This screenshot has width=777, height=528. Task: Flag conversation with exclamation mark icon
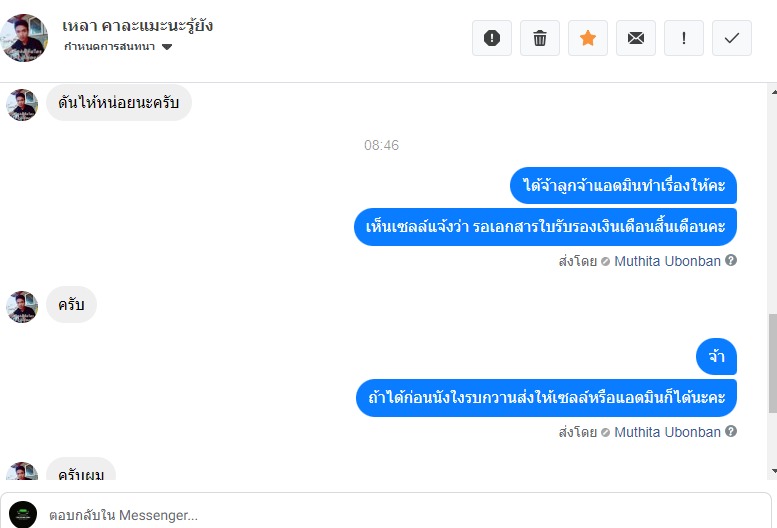pos(684,38)
